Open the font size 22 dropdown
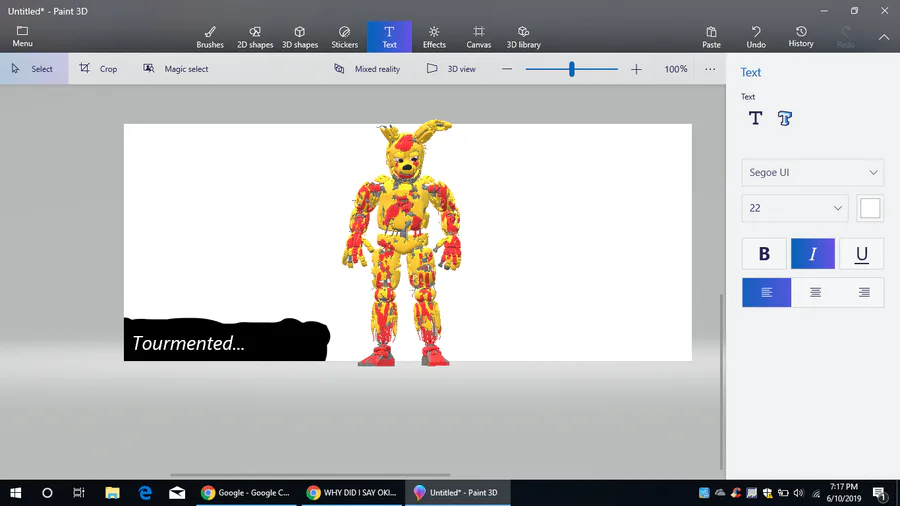900x506 pixels. [x=794, y=208]
